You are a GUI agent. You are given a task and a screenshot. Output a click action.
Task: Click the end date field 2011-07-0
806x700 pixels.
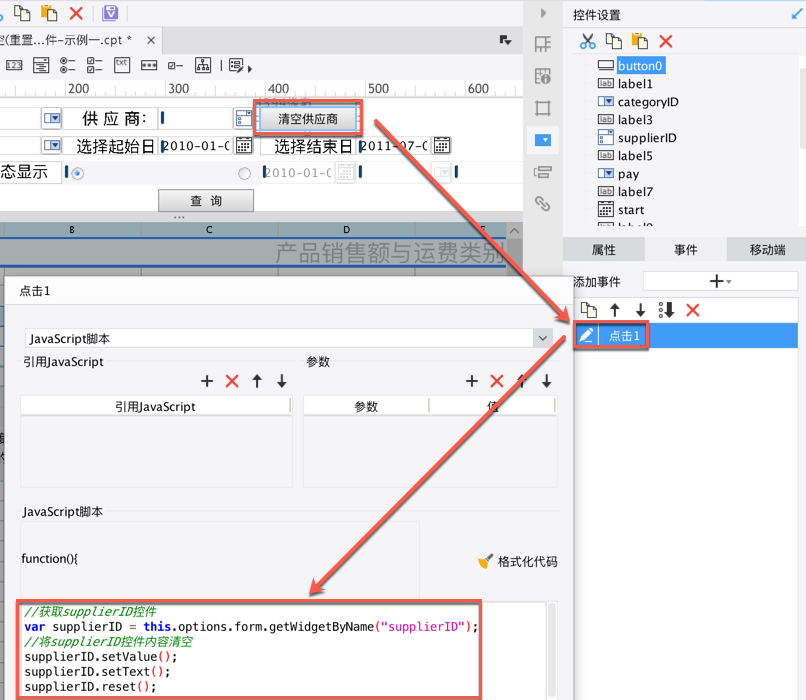coord(394,146)
